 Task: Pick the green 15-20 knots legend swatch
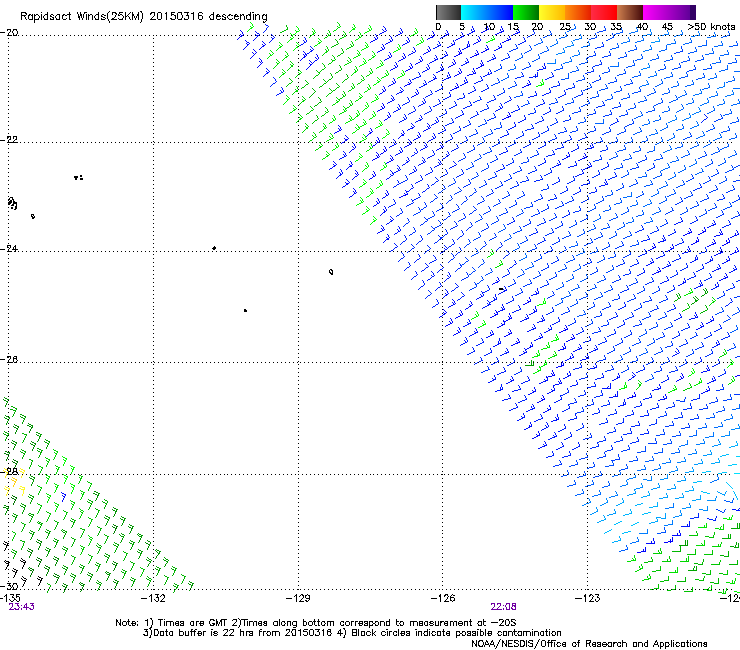point(526,12)
